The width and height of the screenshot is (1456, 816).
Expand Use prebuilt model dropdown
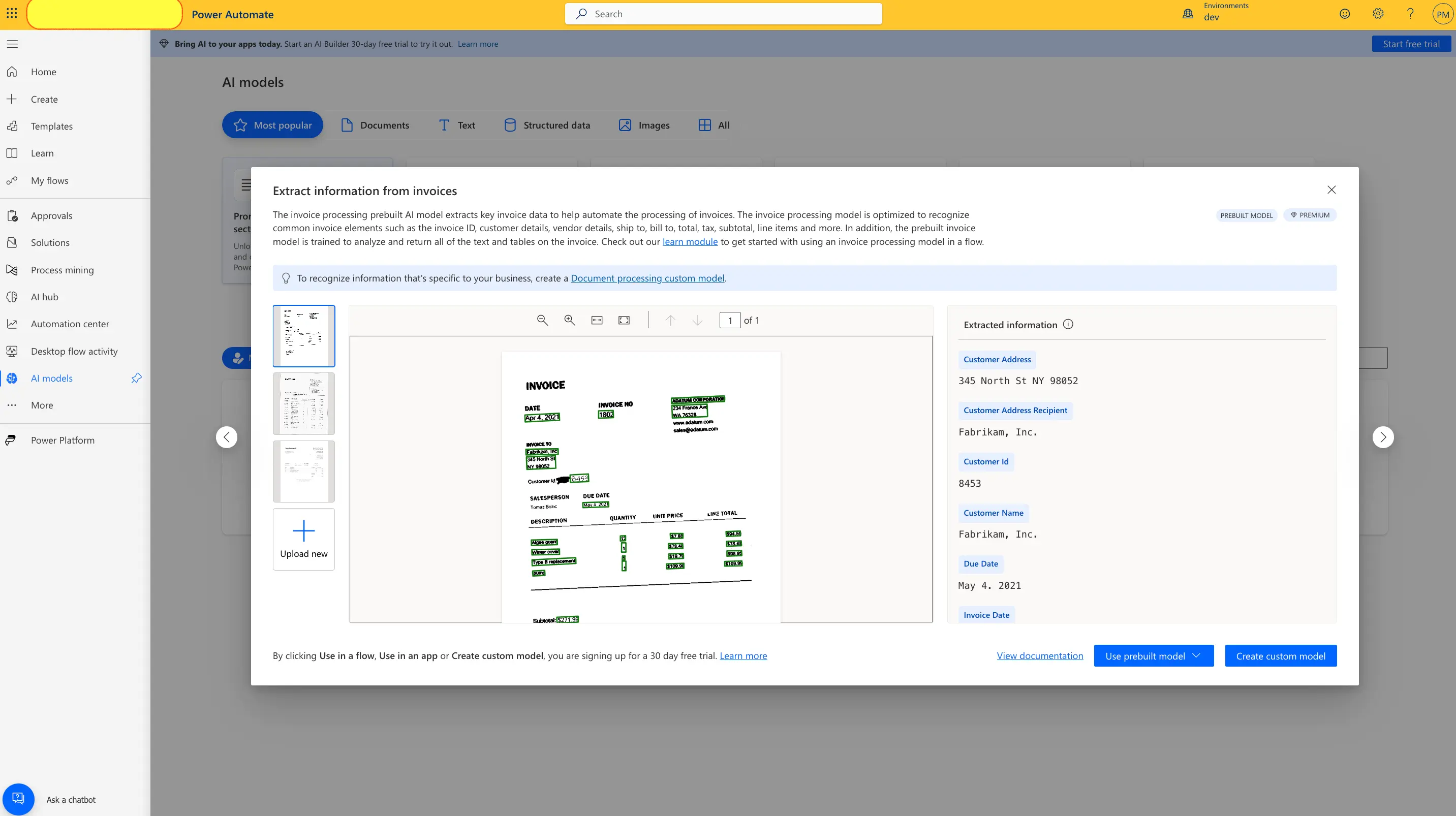point(1154,655)
